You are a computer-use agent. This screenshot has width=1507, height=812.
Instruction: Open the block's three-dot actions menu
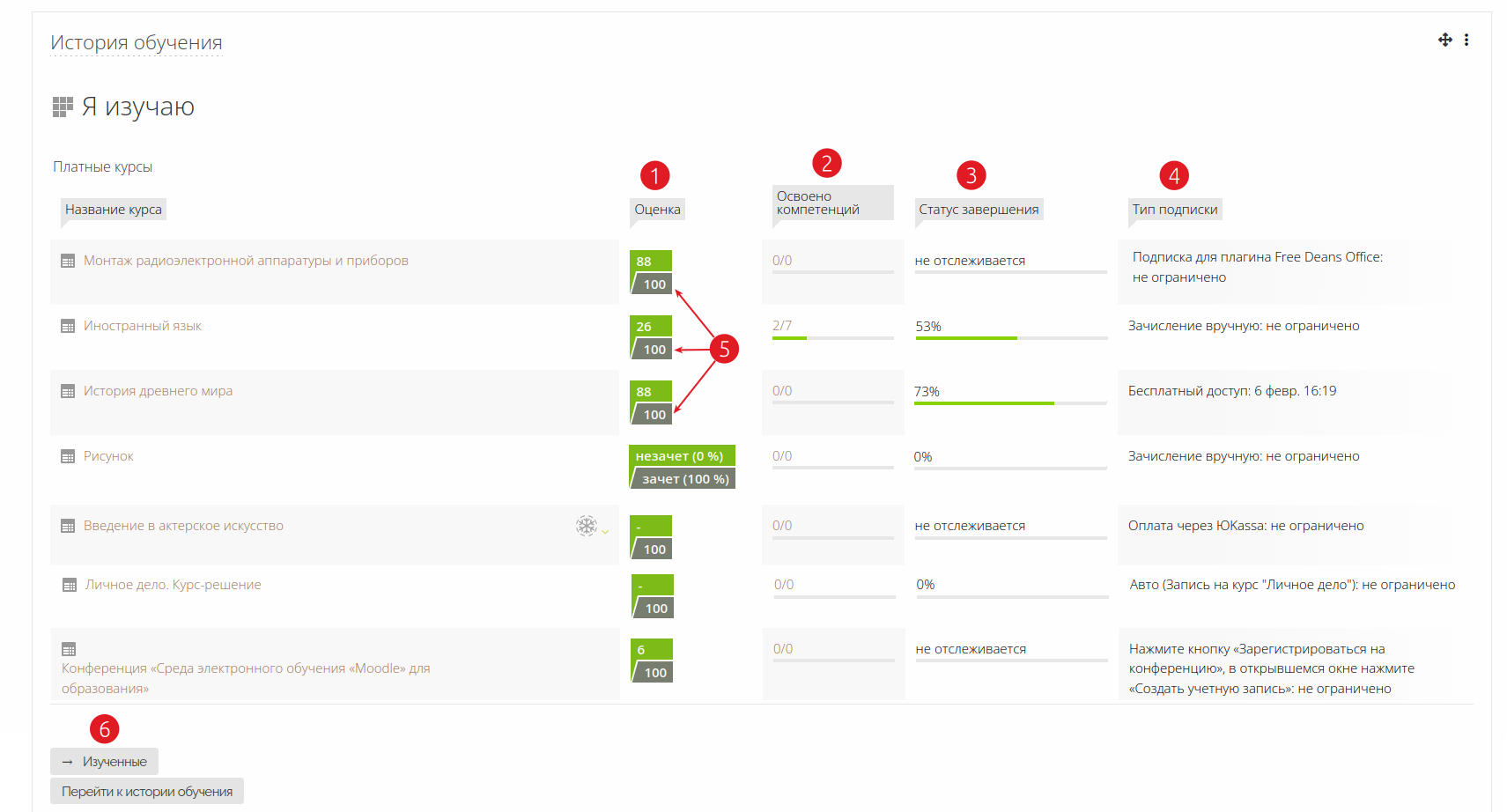[1466, 40]
